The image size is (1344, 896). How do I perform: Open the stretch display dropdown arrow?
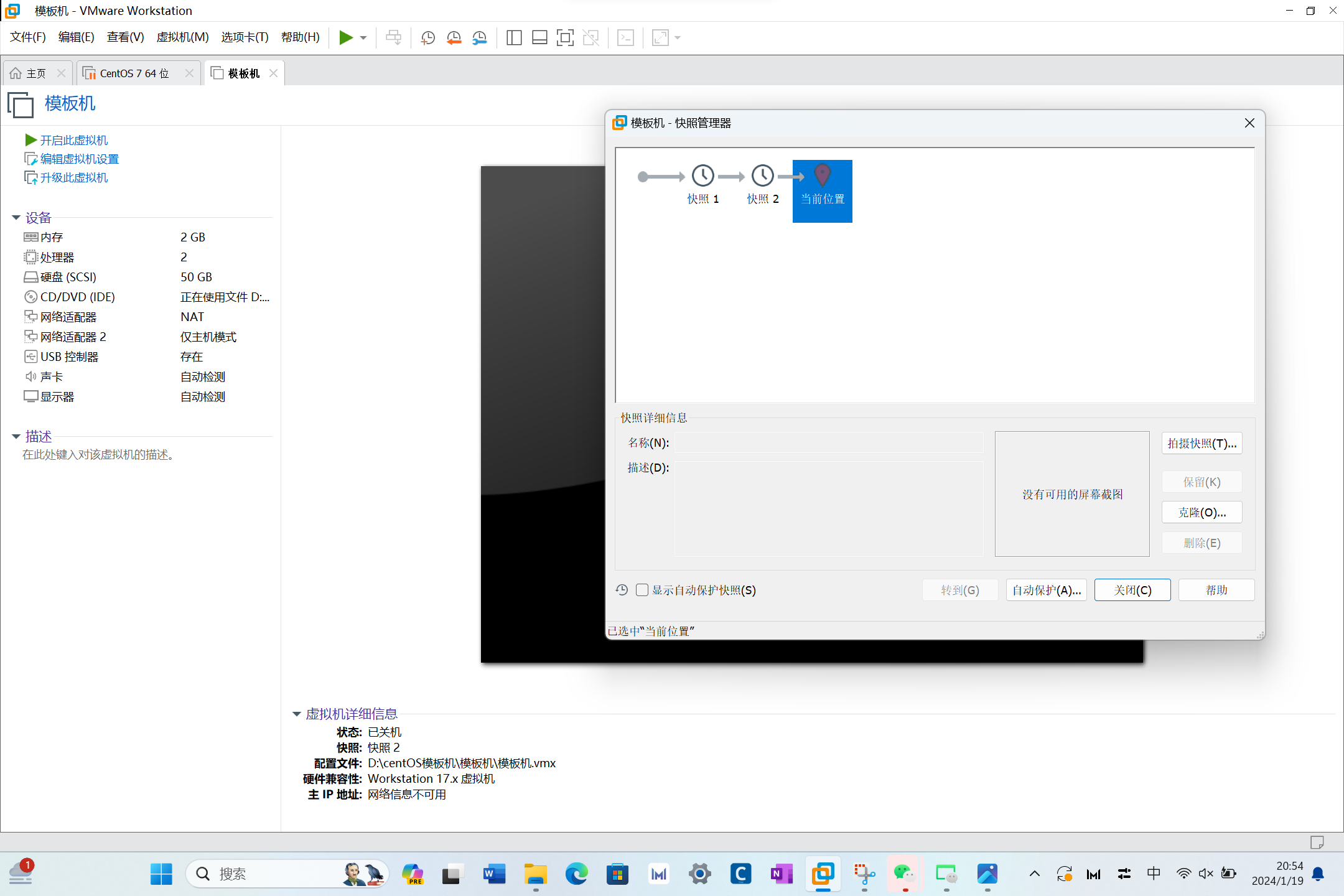pyautogui.click(x=678, y=38)
